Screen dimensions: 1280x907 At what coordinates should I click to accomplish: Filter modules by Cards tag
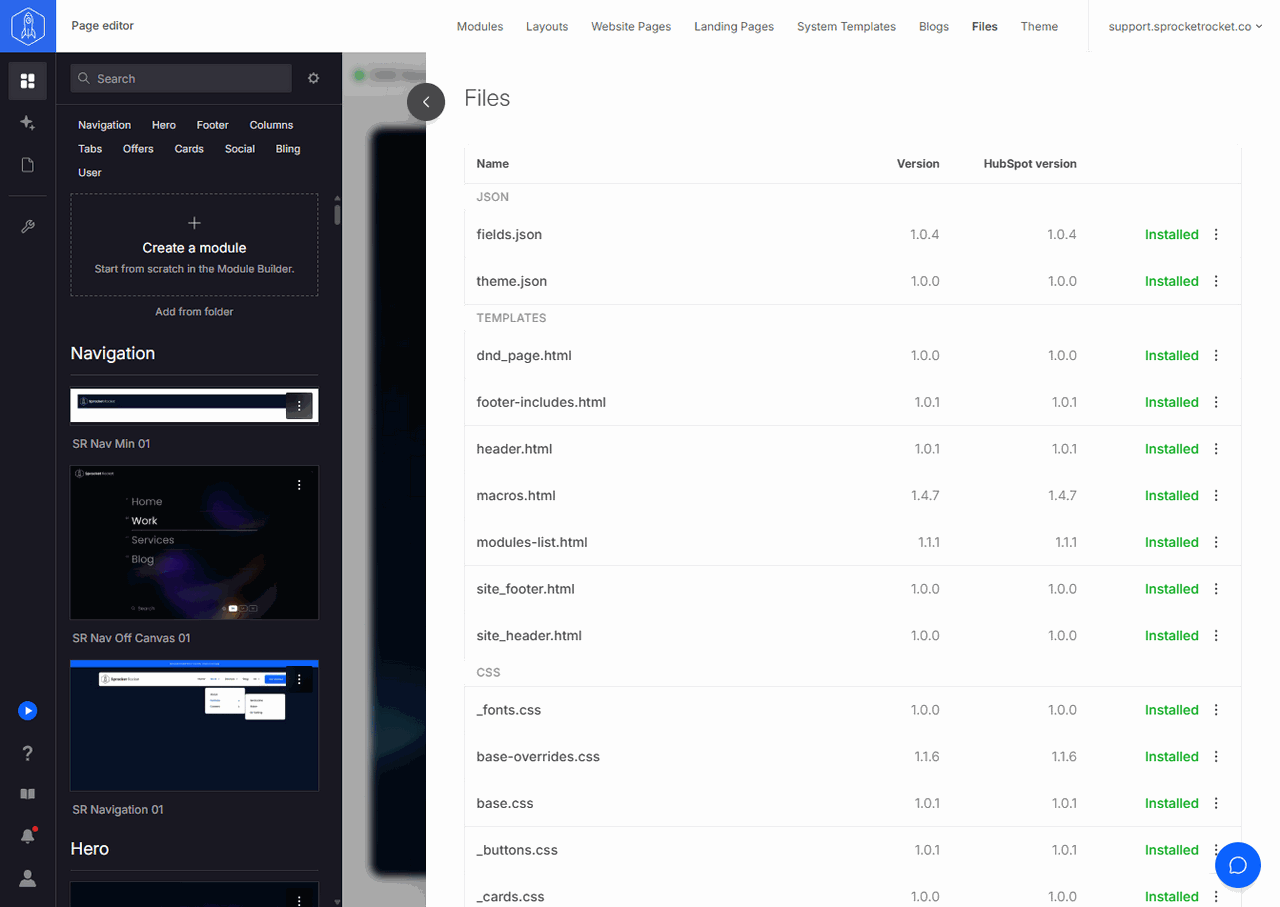point(189,149)
